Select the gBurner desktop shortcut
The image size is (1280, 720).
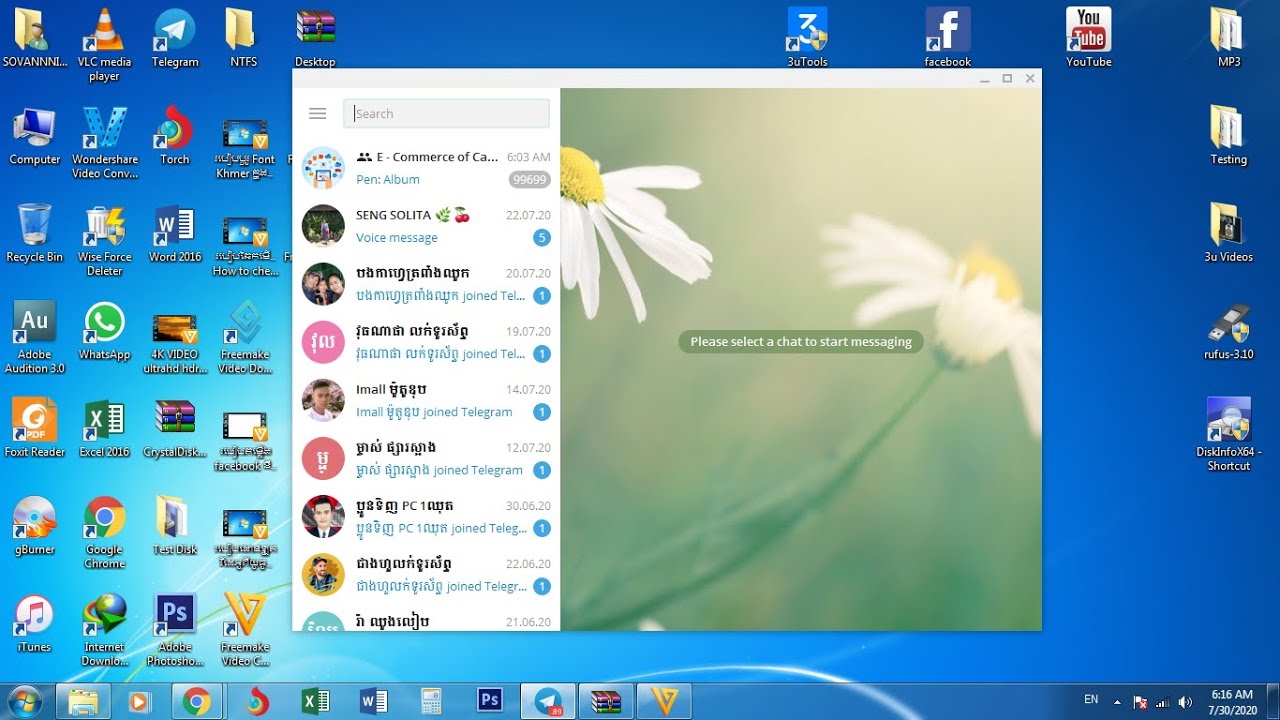coord(34,525)
